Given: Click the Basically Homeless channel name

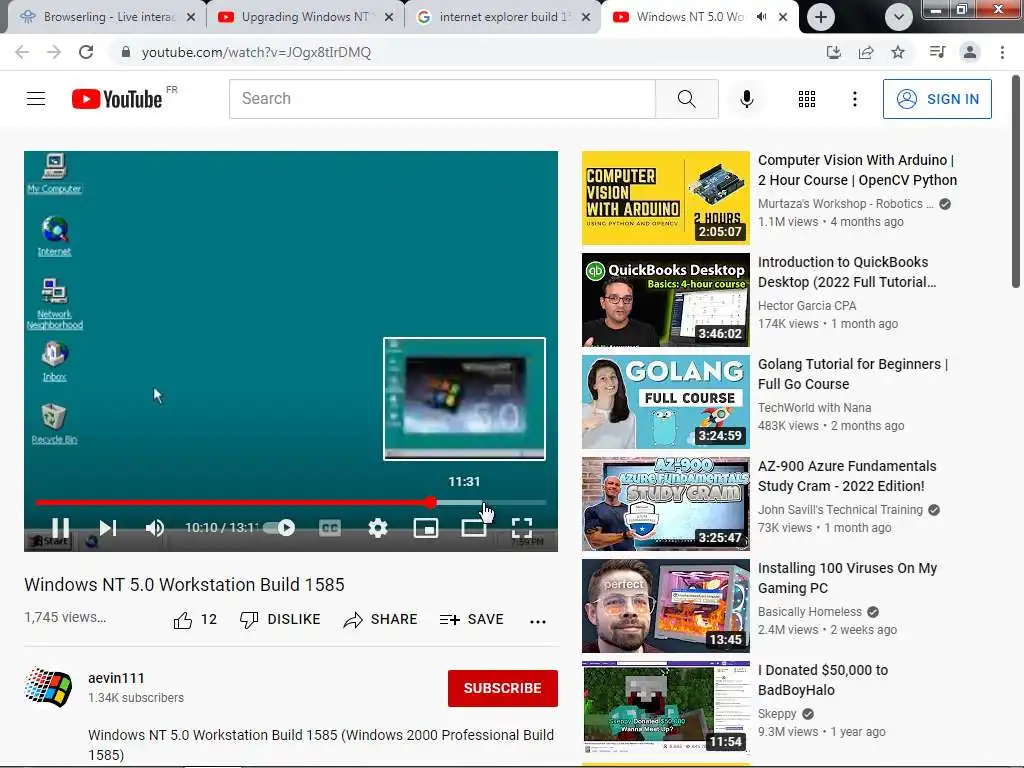Looking at the screenshot, I should pos(810,612).
